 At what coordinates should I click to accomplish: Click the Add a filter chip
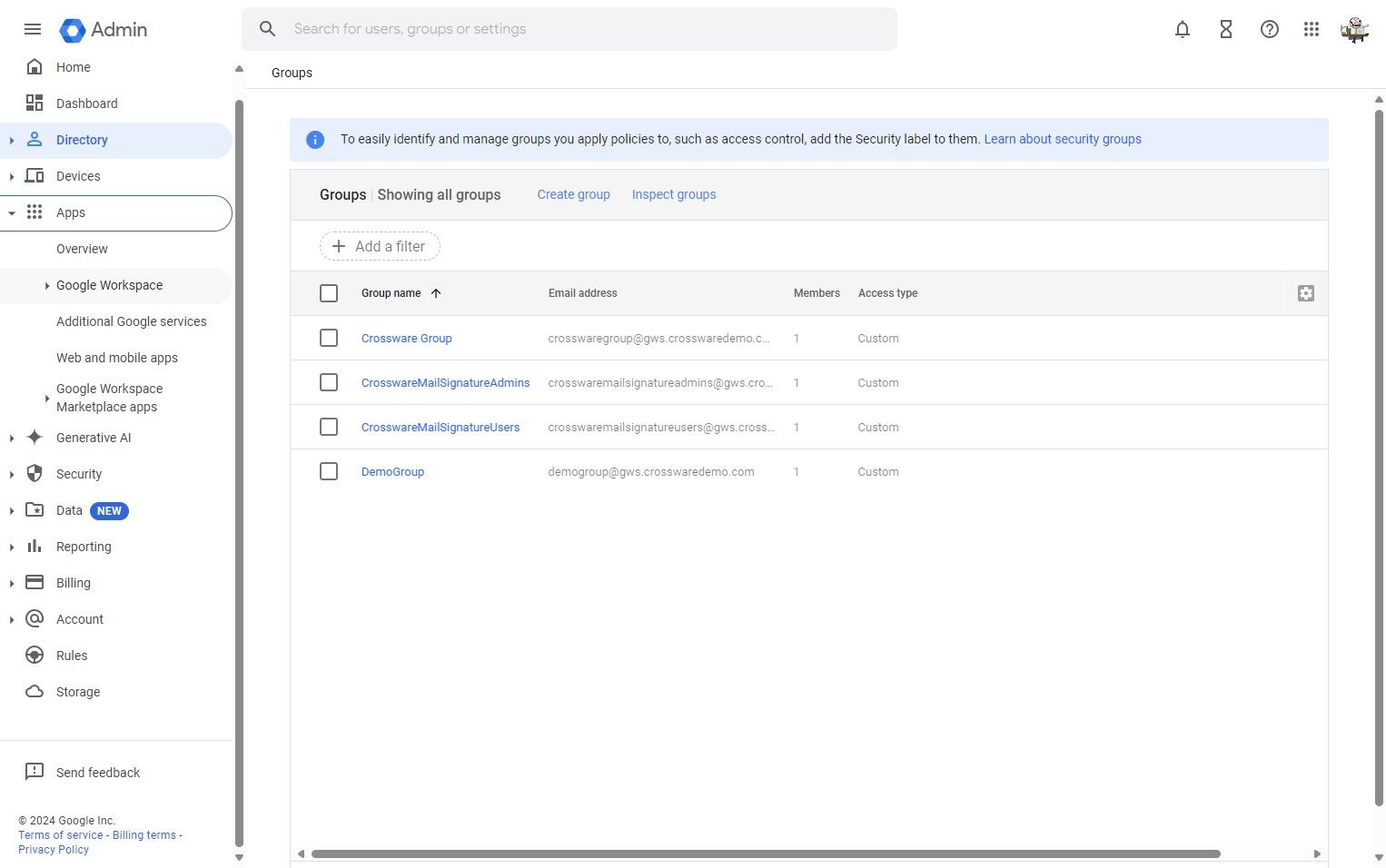(x=380, y=246)
